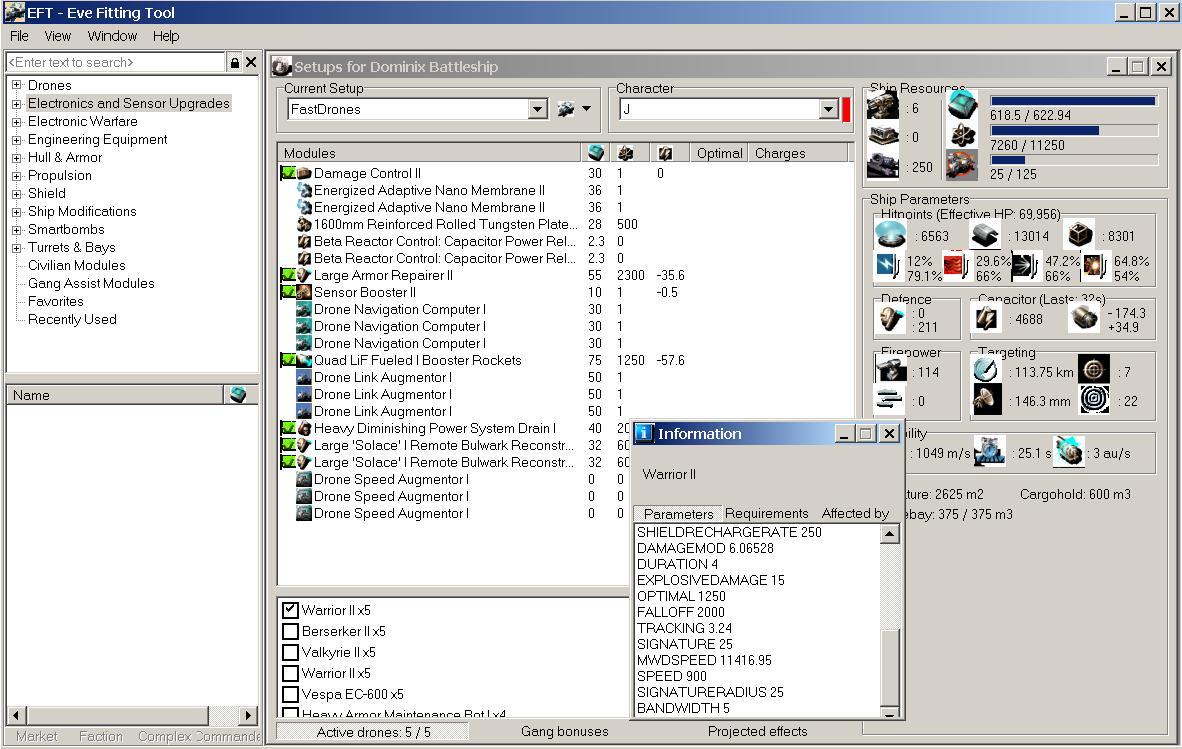This screenshot has width=1182, height=749.
Task: Click the lock icon next to search box
Action: pyautogui.click(x=234, y=63)
